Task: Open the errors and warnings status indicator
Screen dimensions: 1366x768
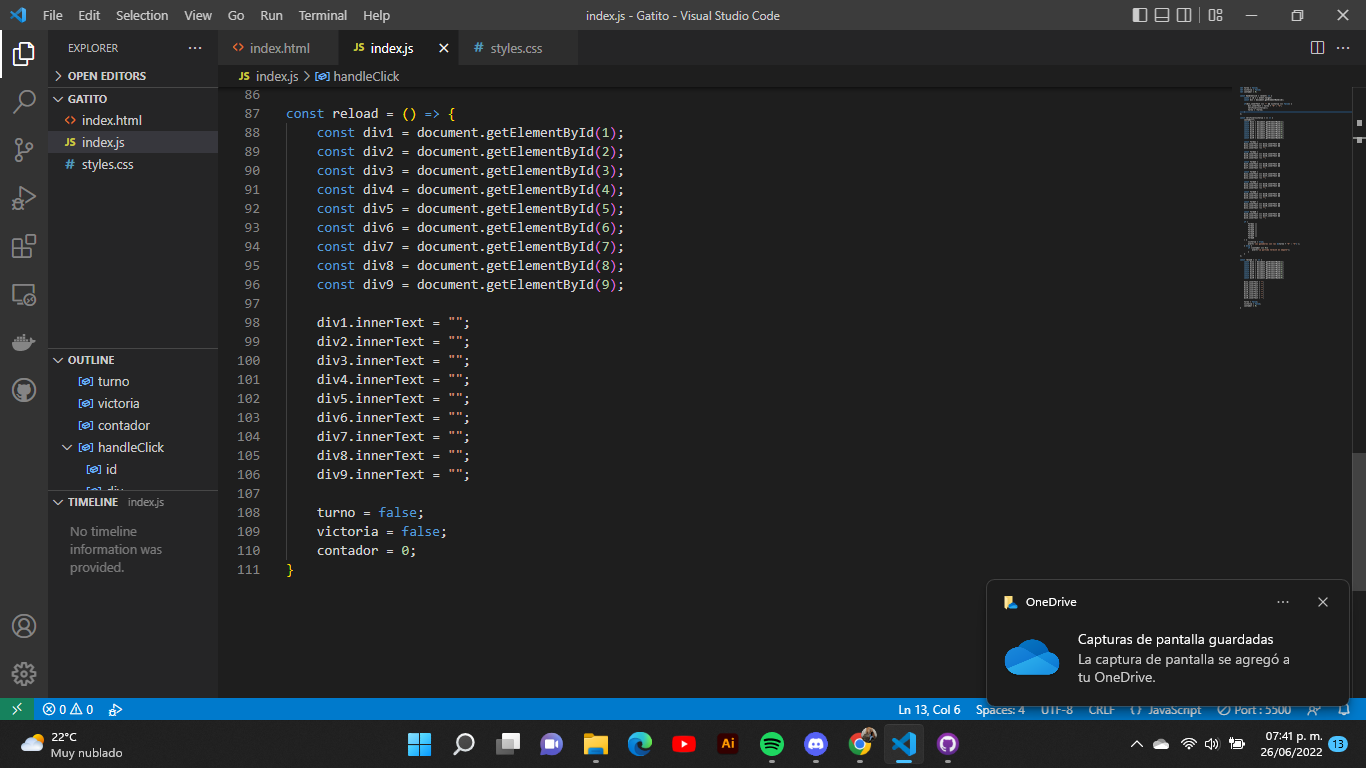Action: pos(68,709)
